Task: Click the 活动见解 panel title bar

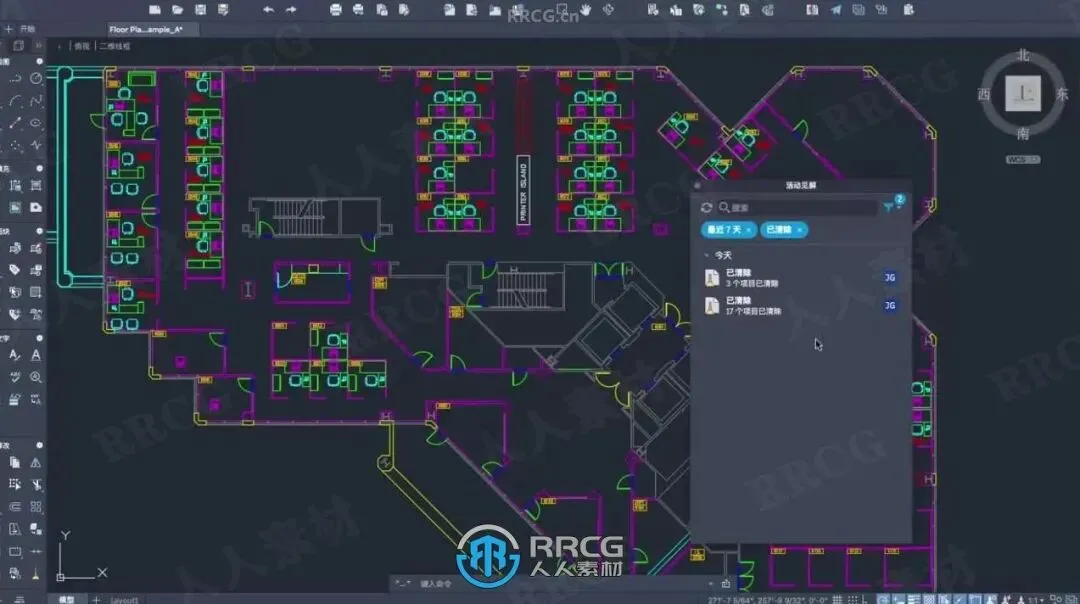Action: coord(801,185)
